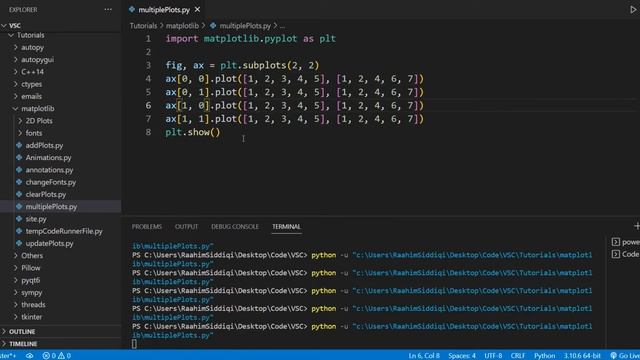This screenshot has width=640, height=360.
Task: Select interpreter 3.10.6 64-bit
Action: (x=582, y=356)
